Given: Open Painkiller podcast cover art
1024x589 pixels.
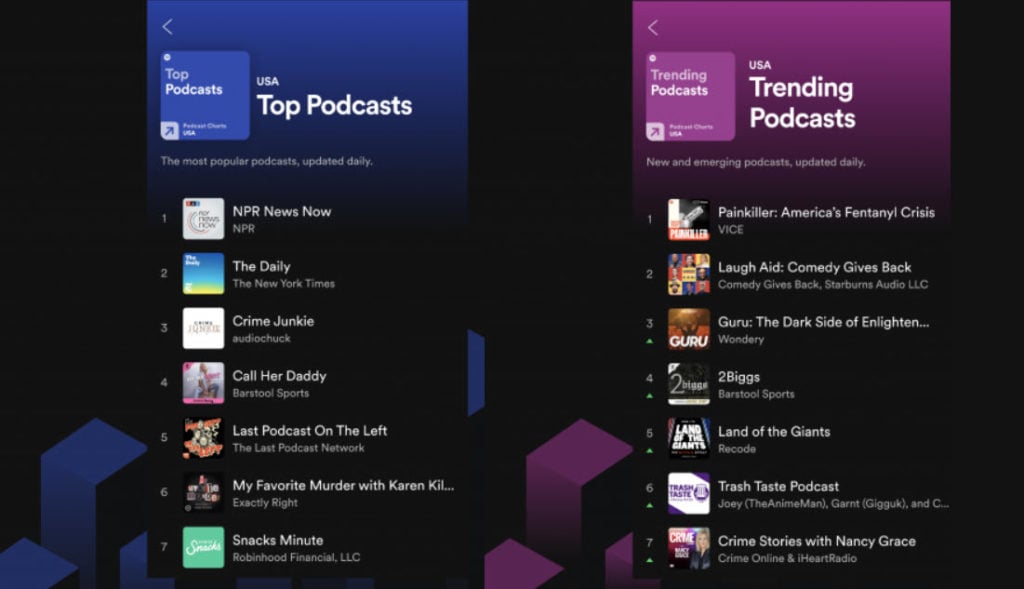Looking at the screenshot, I should (x=688, y=220).
